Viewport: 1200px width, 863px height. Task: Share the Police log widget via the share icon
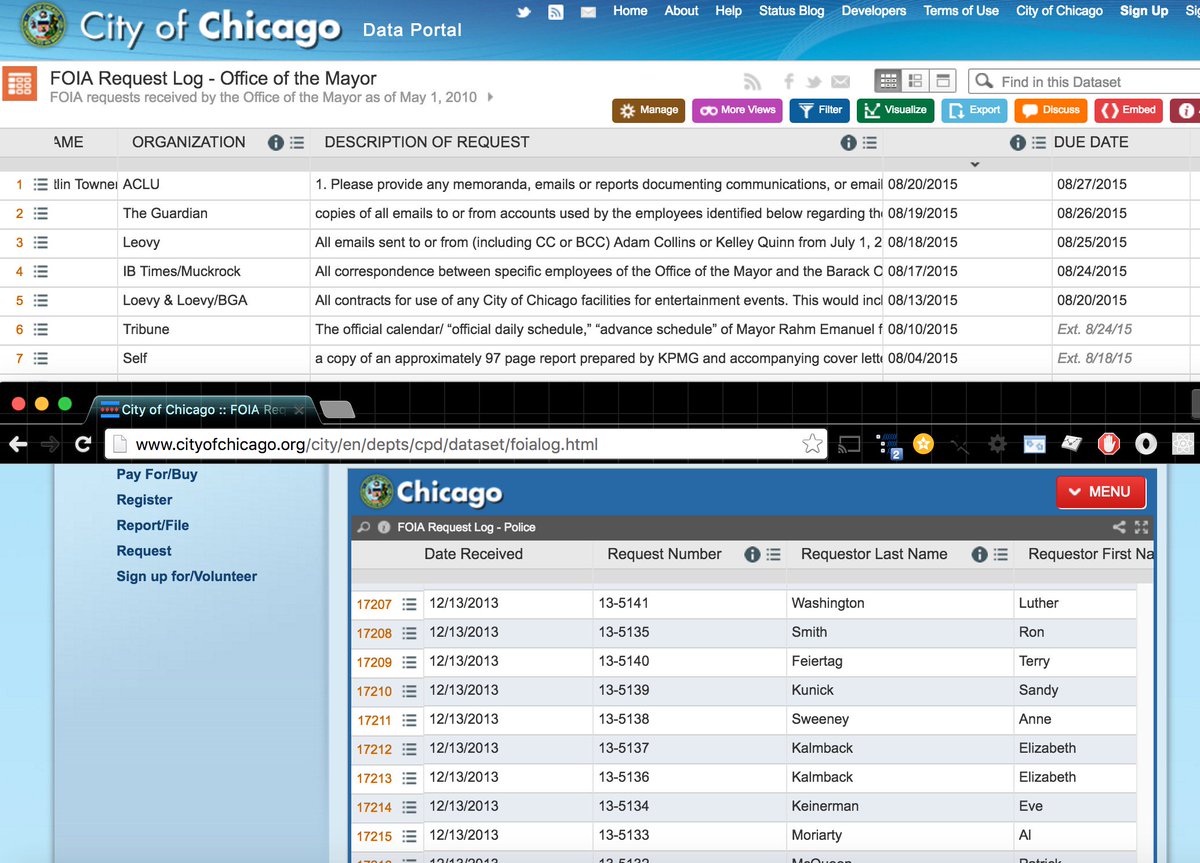tap(1119, 527)
